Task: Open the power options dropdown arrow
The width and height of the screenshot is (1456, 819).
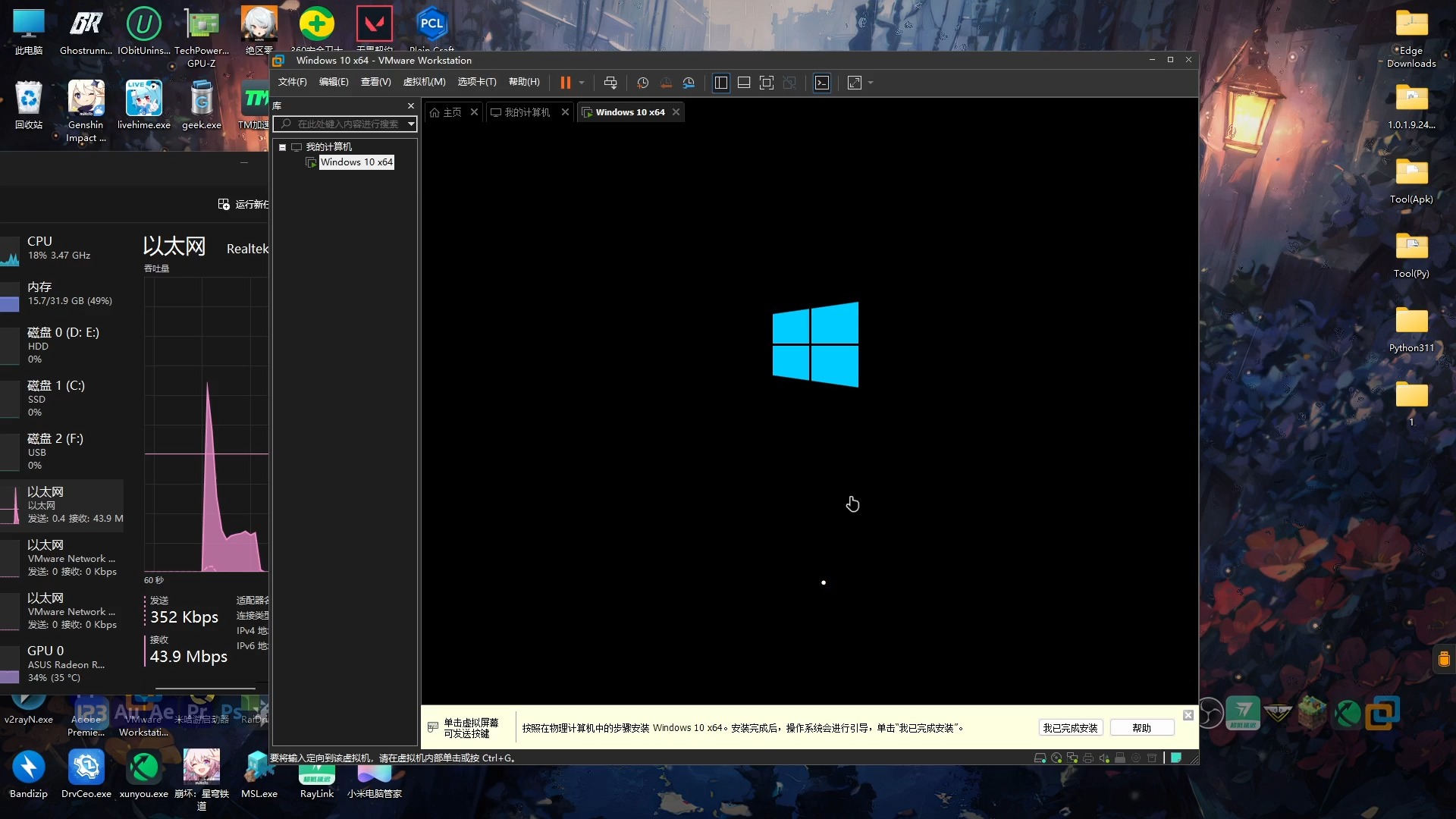Action: coord(582,83)
